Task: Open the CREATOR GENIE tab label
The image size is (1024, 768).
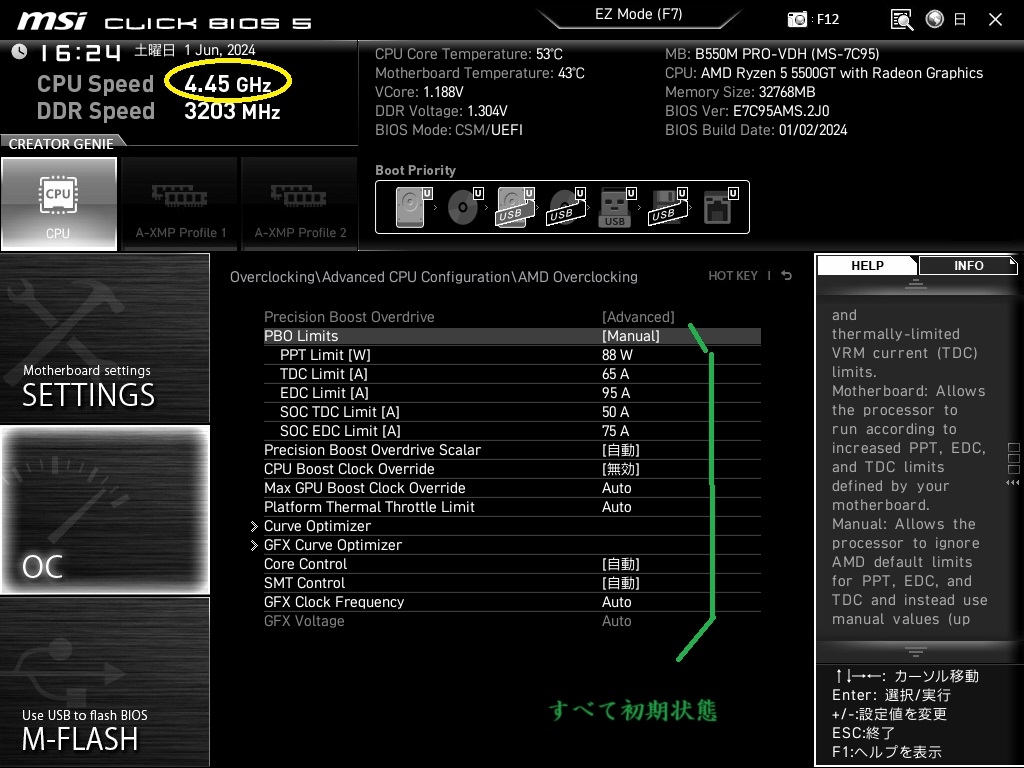Action: (x=61, y=144)
